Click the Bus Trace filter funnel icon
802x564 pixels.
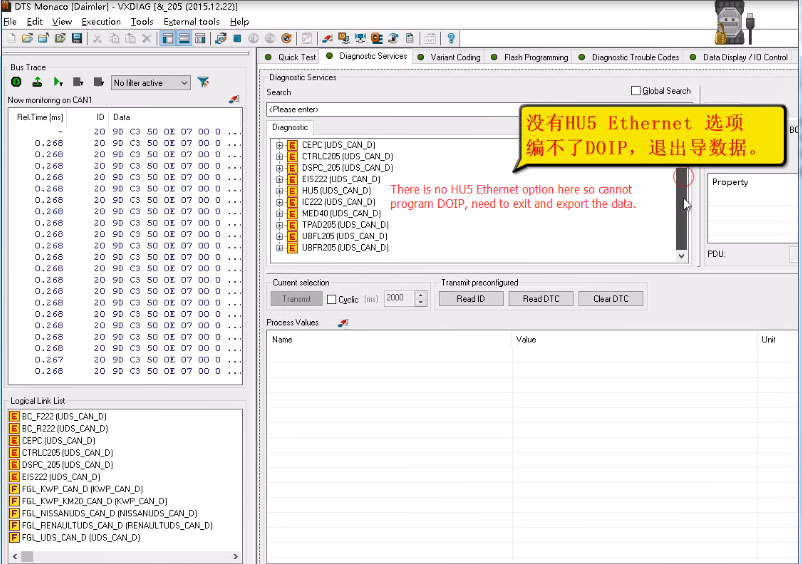(203, 82)
